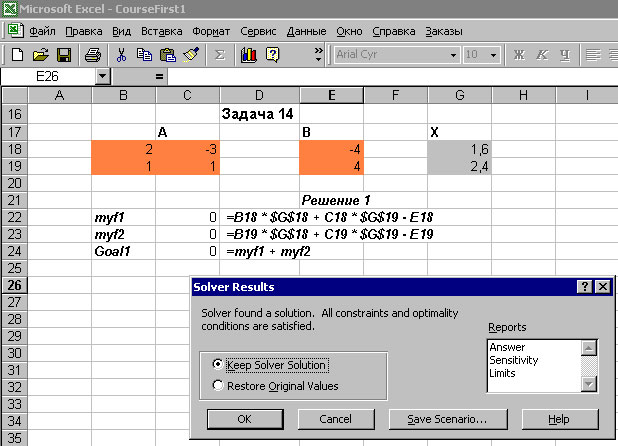Cut selection with the scissors icon

click(121, 54)
